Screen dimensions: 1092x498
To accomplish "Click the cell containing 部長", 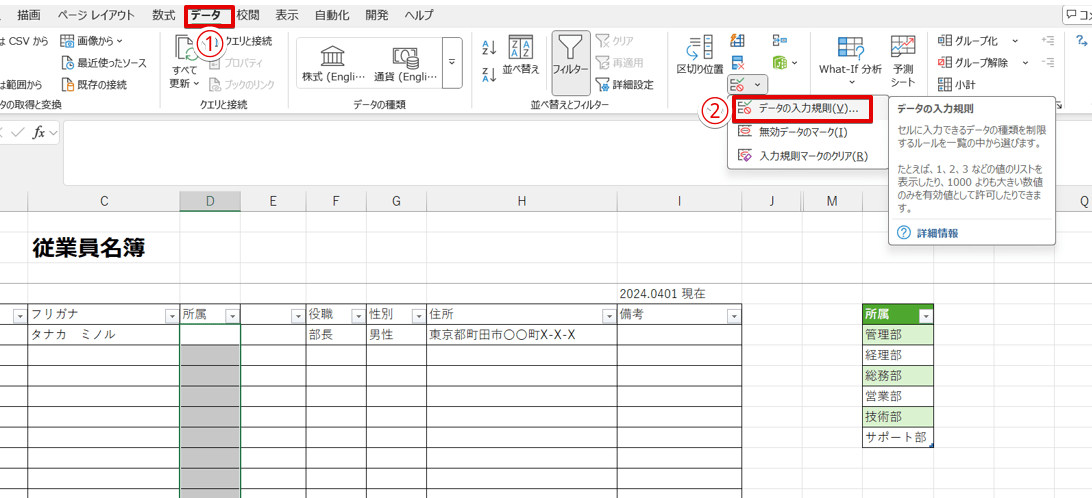I will coord(336,335).
